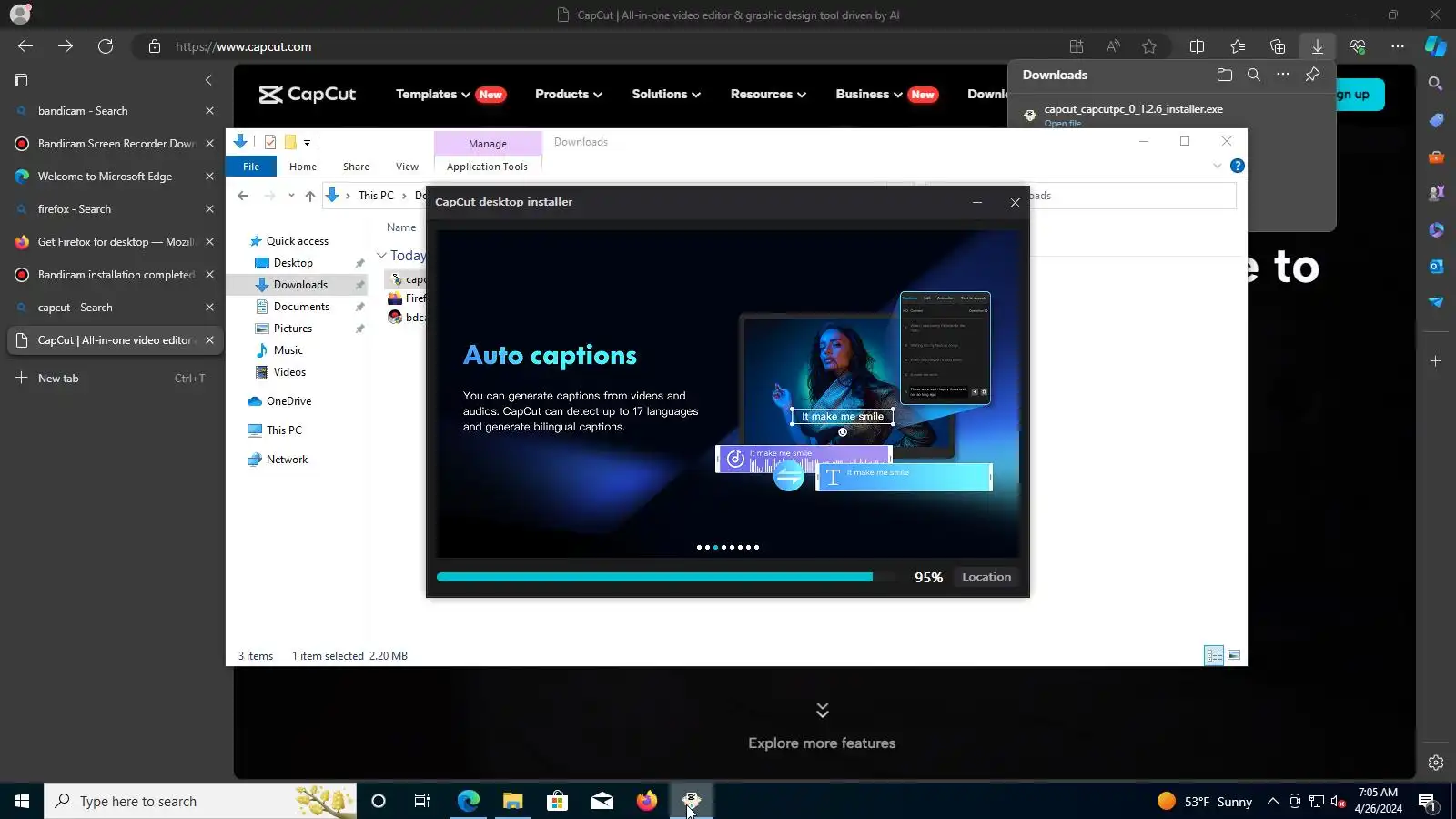Open the Copilot sidebar icon
Viewport: 1456px width, 819px height.
coord(1436,46)
